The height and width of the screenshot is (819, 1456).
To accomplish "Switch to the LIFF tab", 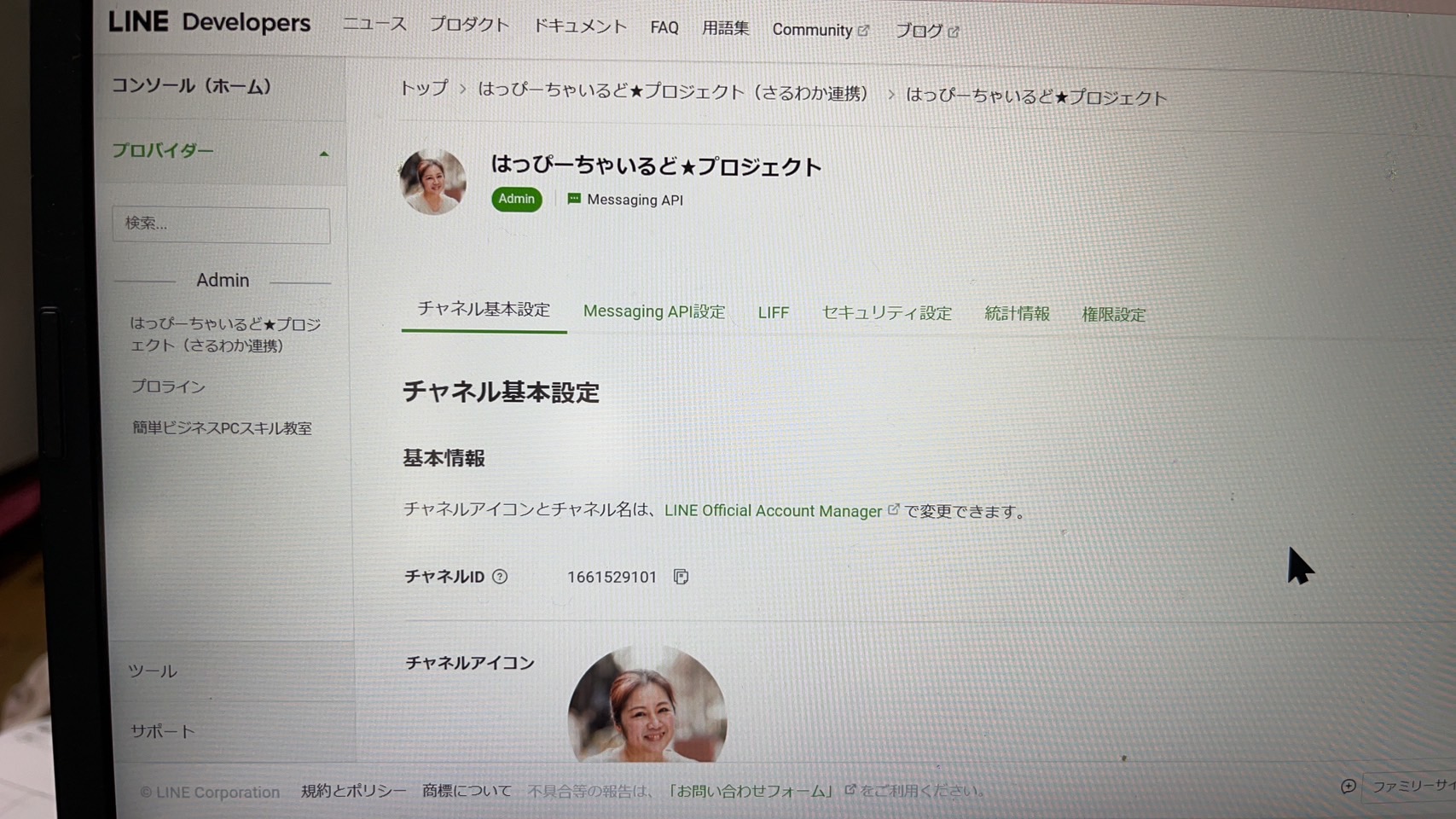I will click(x=774, y=313).
